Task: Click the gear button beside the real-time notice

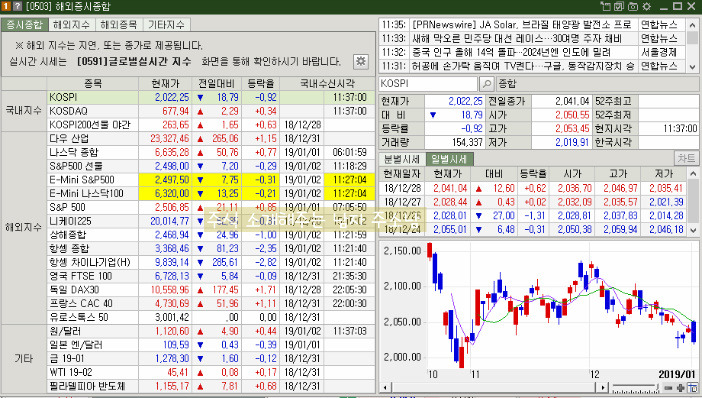Action: pos(360,61)
